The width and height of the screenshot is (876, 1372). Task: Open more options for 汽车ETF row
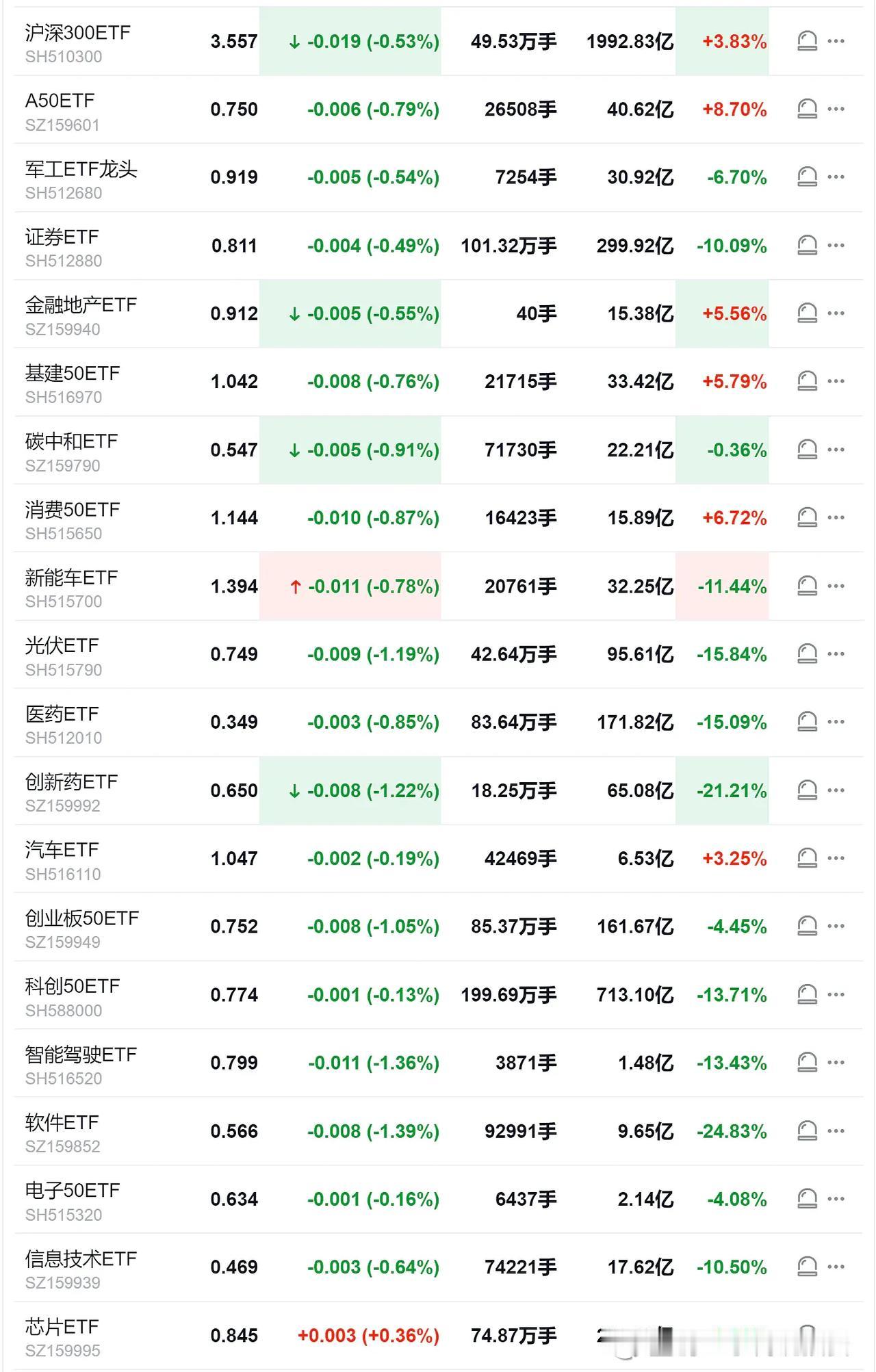coord(836,858)
